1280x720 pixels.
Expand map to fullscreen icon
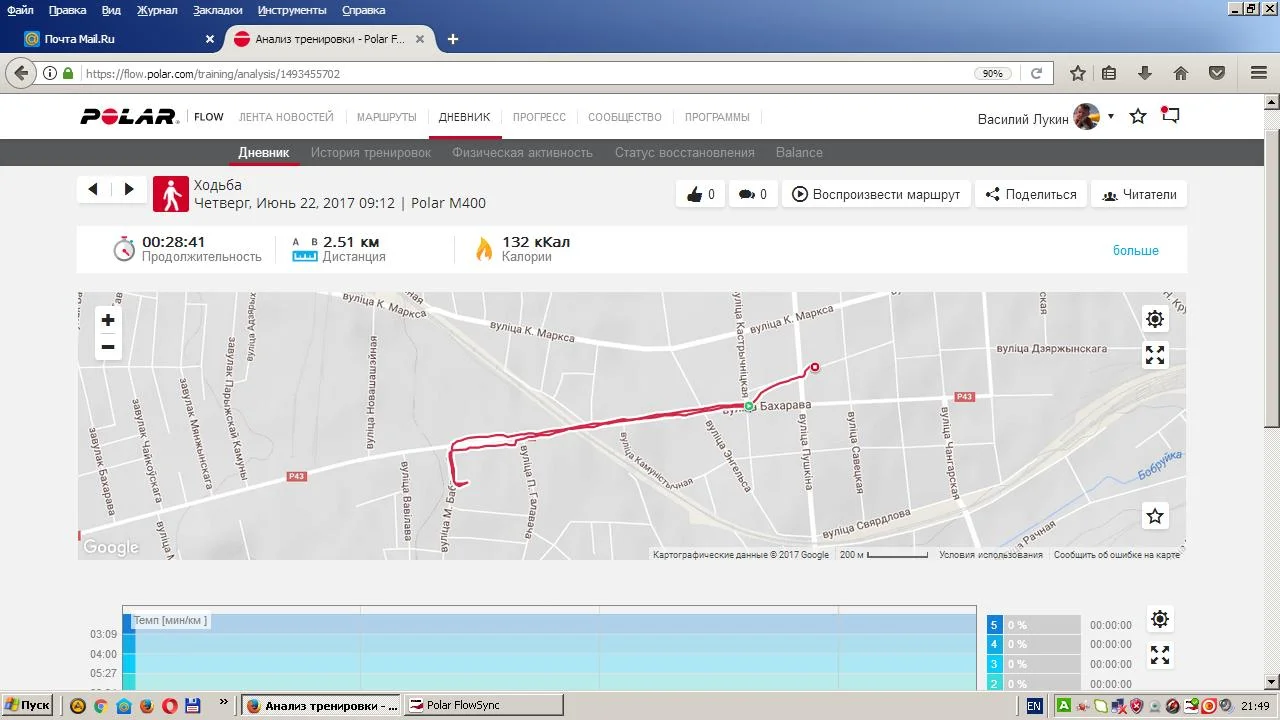pos(1155,355)
